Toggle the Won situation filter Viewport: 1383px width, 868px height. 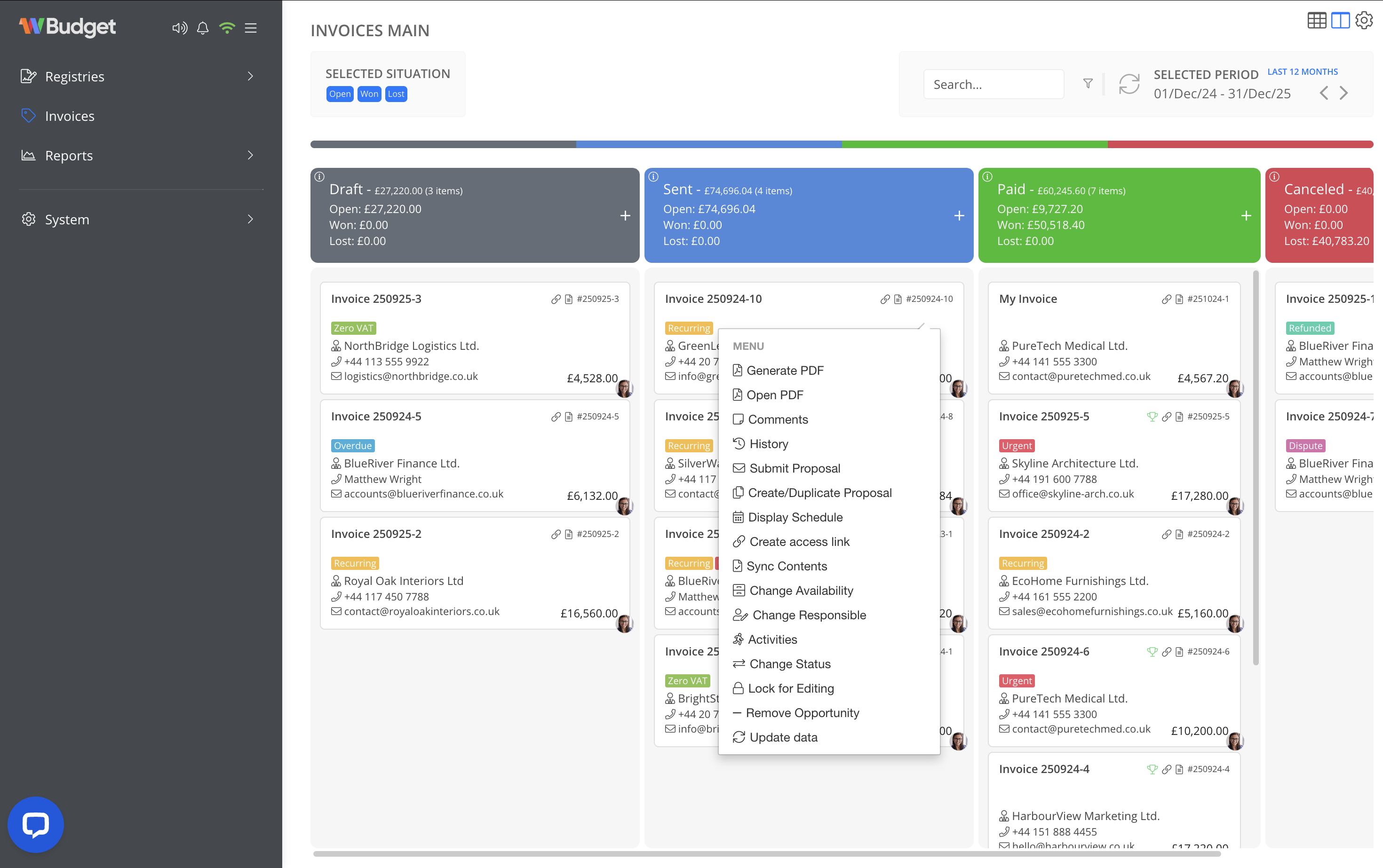tap(369, 94)
